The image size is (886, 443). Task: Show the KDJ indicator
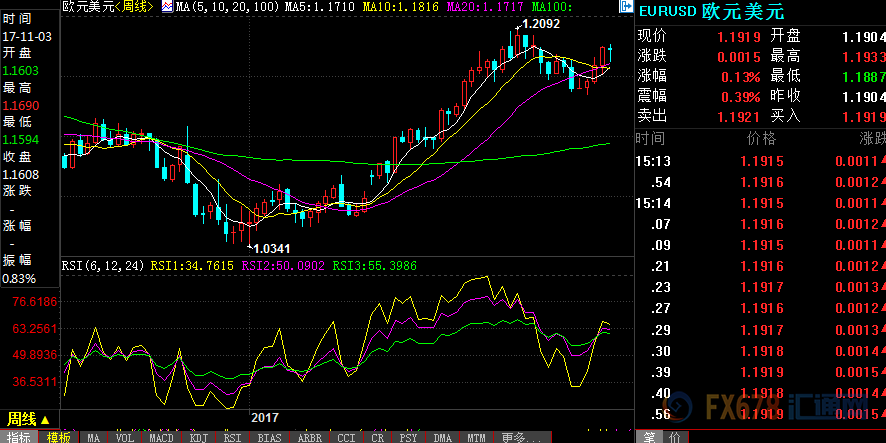click(199, 437)
